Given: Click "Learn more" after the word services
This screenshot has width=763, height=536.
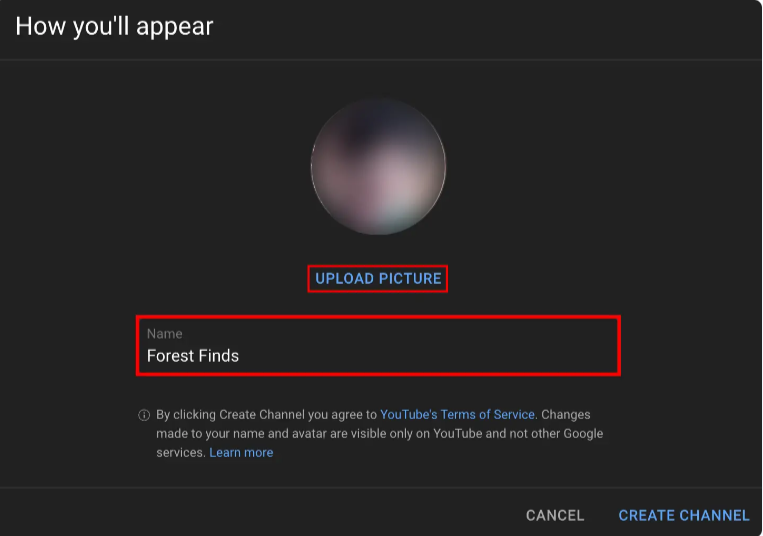Looking at the screenshot, I should click(x=241, y=452).
